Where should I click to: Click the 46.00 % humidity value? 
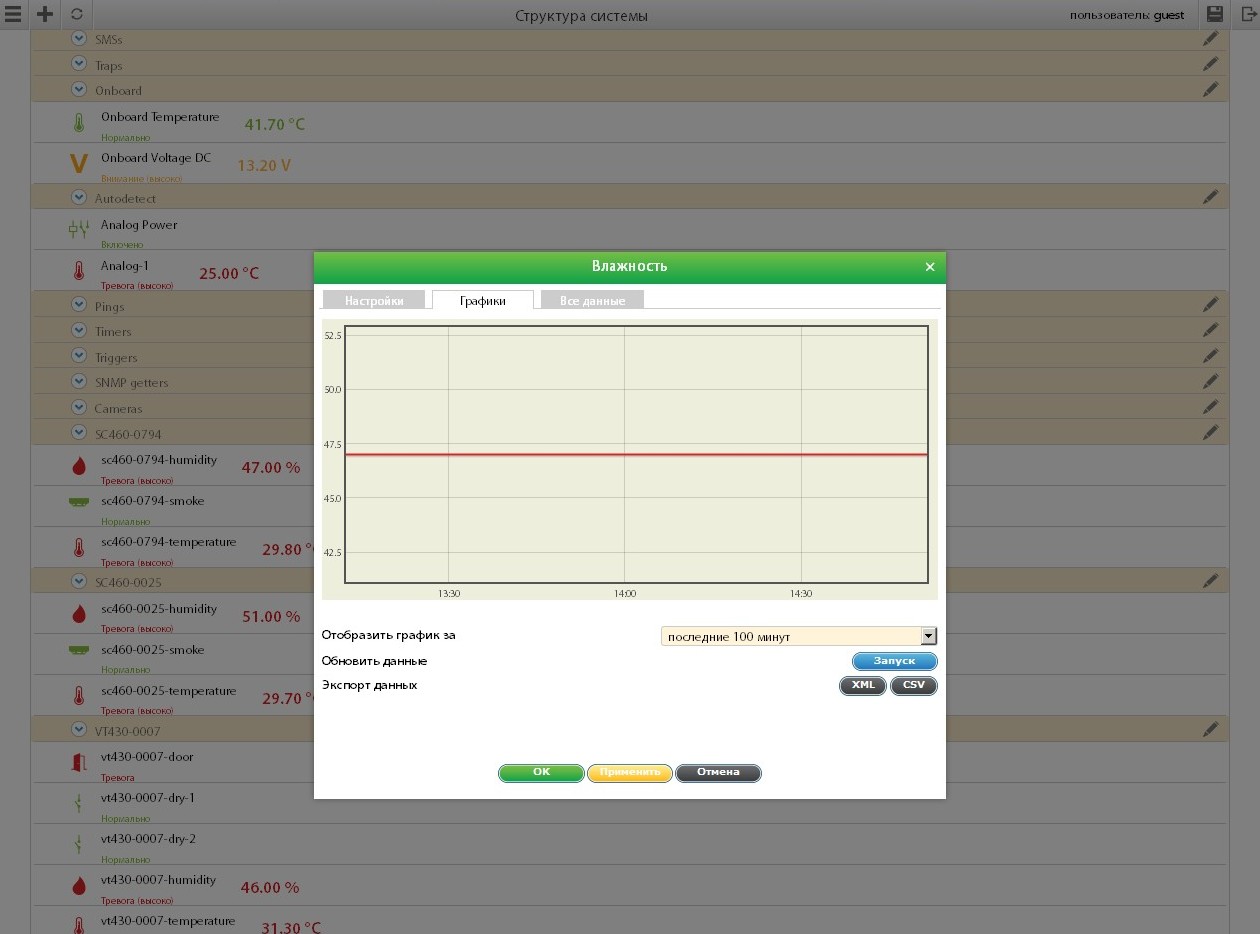[270, 887]
